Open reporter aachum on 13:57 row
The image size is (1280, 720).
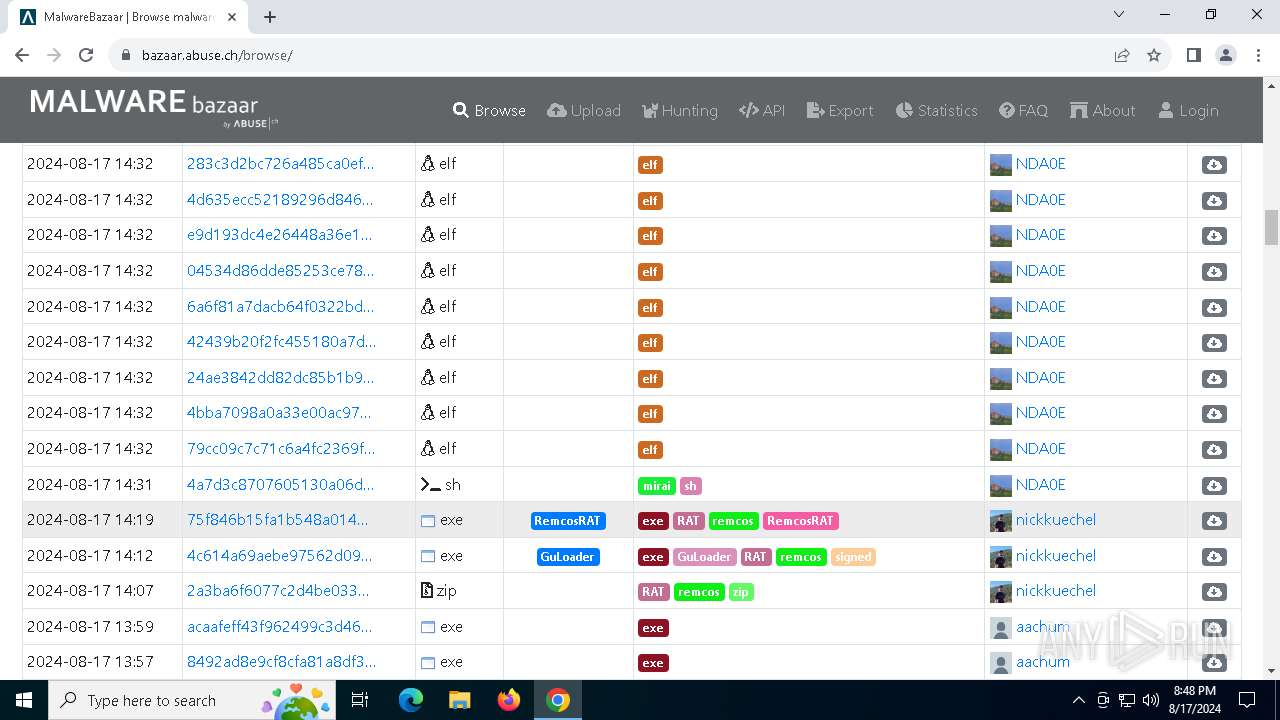(x=1043, y=662)
